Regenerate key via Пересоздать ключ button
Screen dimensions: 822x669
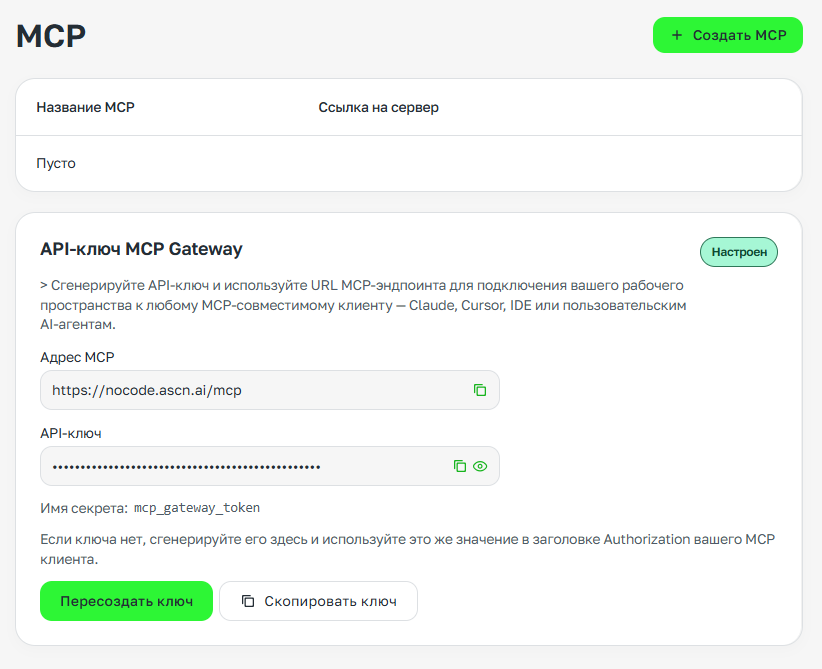[x=126, y=601]
